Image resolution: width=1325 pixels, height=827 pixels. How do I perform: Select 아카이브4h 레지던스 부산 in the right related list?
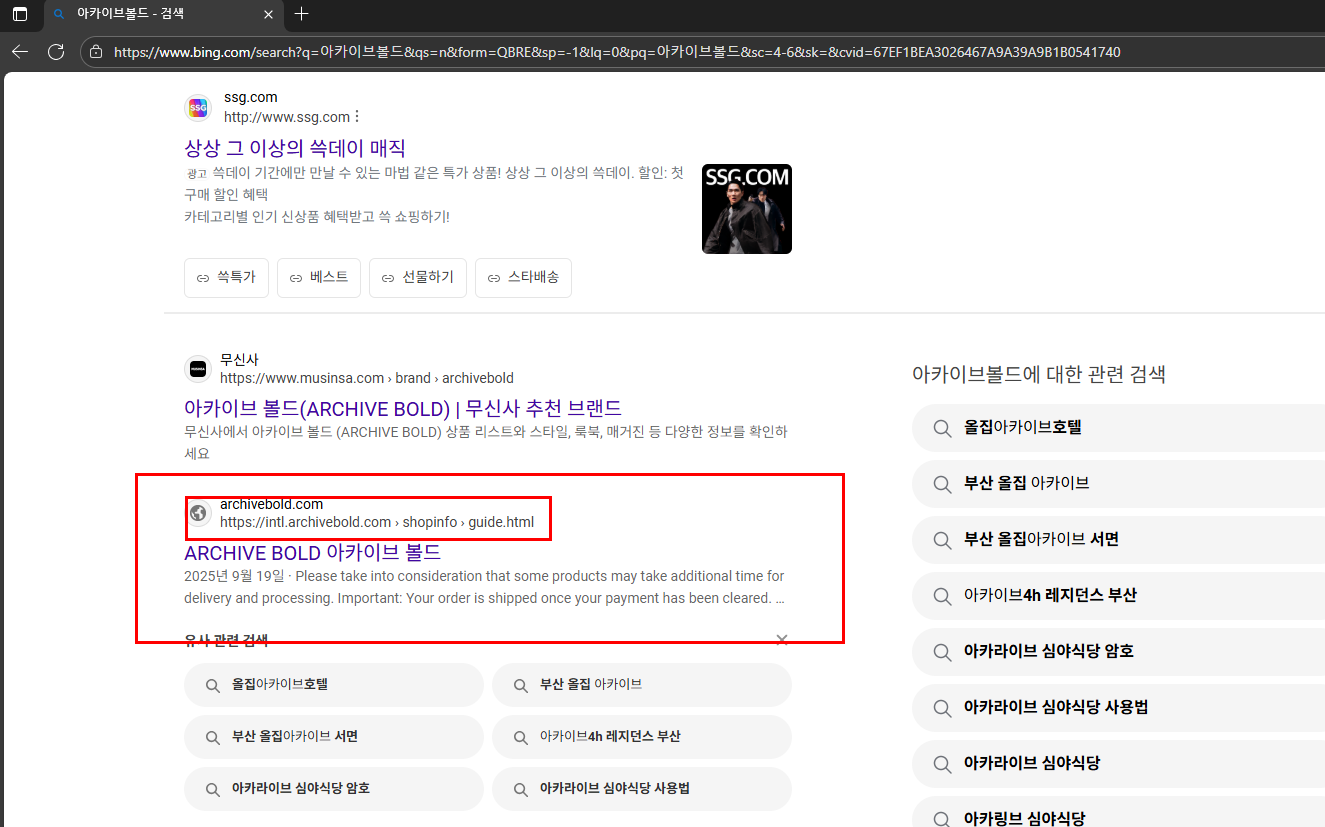click(x=1118, y=595)
